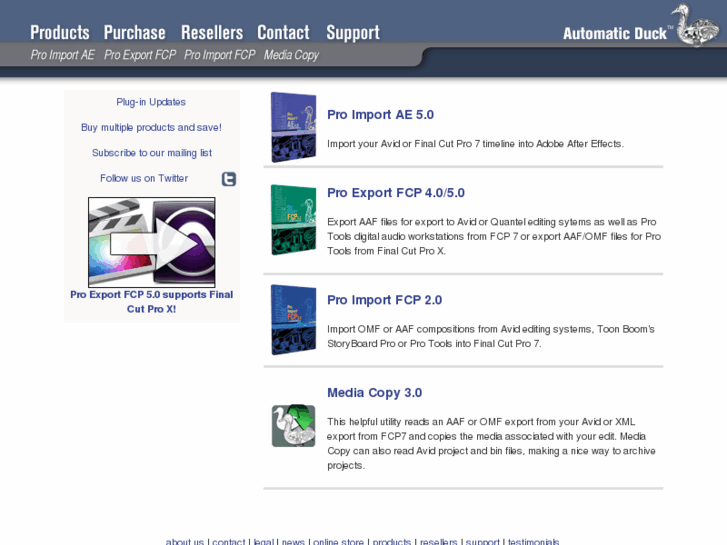Screen dimensions: 727x545
Task: Click the Automatic Duck logo duck
Action: coord(695,25)
